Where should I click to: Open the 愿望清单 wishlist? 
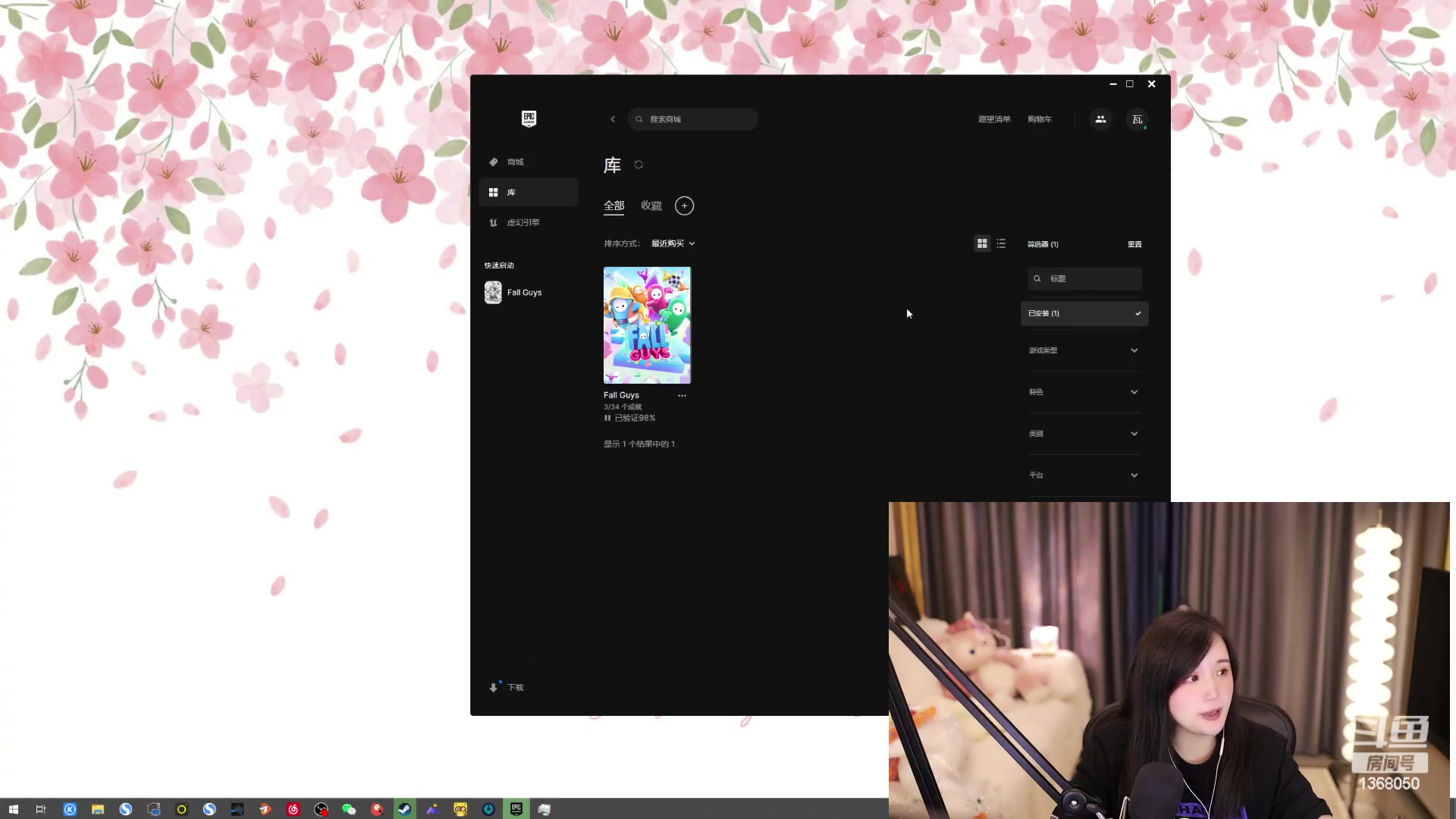coord(994,119)
